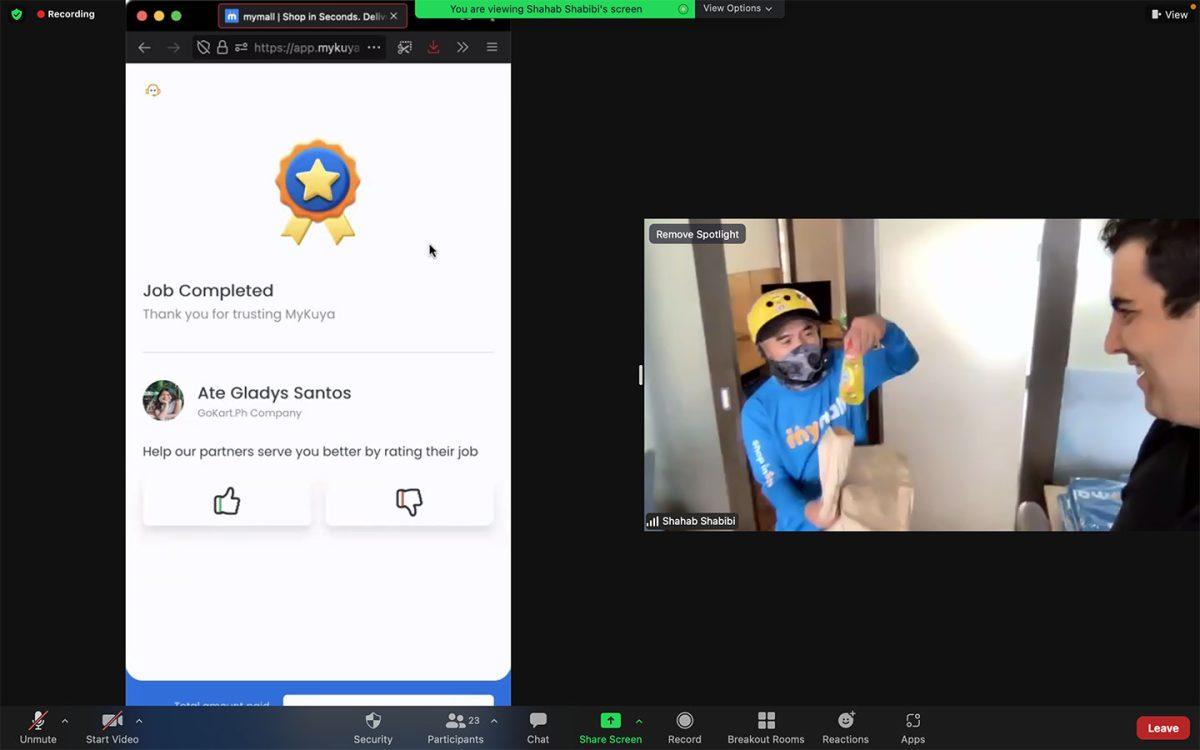Click the browser URL address field
The width and height of the screenshot is (1200, 750).
coord(305,47)
